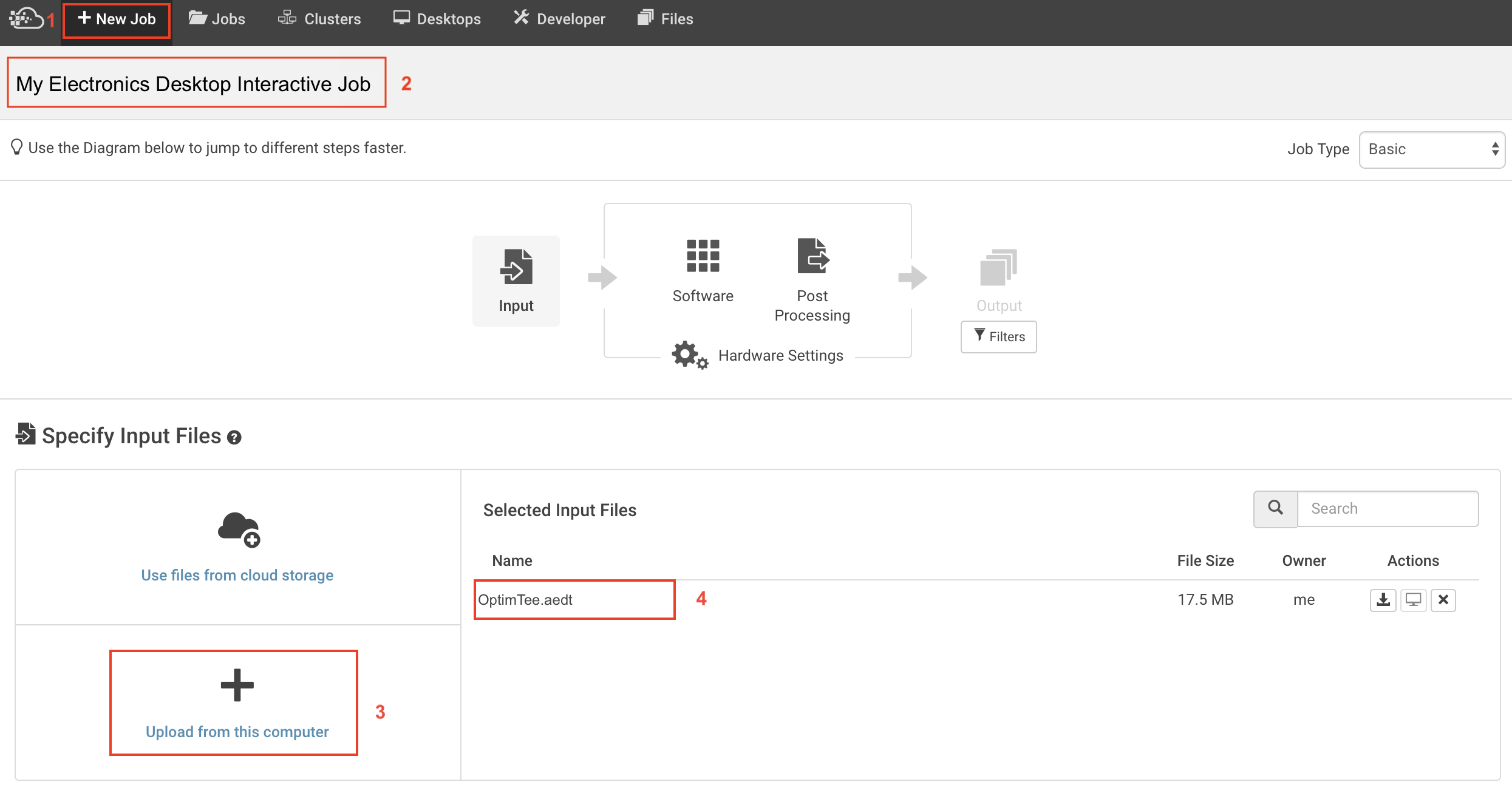Remove OptimTee.aedt with X icon
The image size is (1512, 793).
point(1443,600)
